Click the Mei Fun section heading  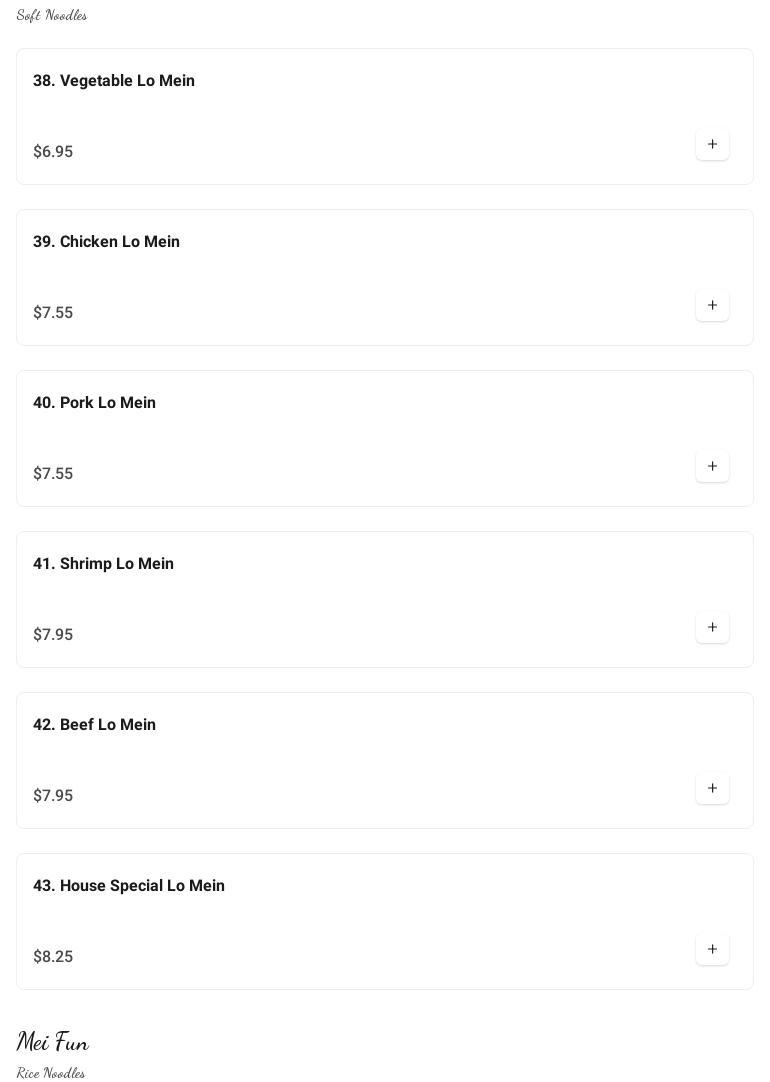[x=53, y=1042]
